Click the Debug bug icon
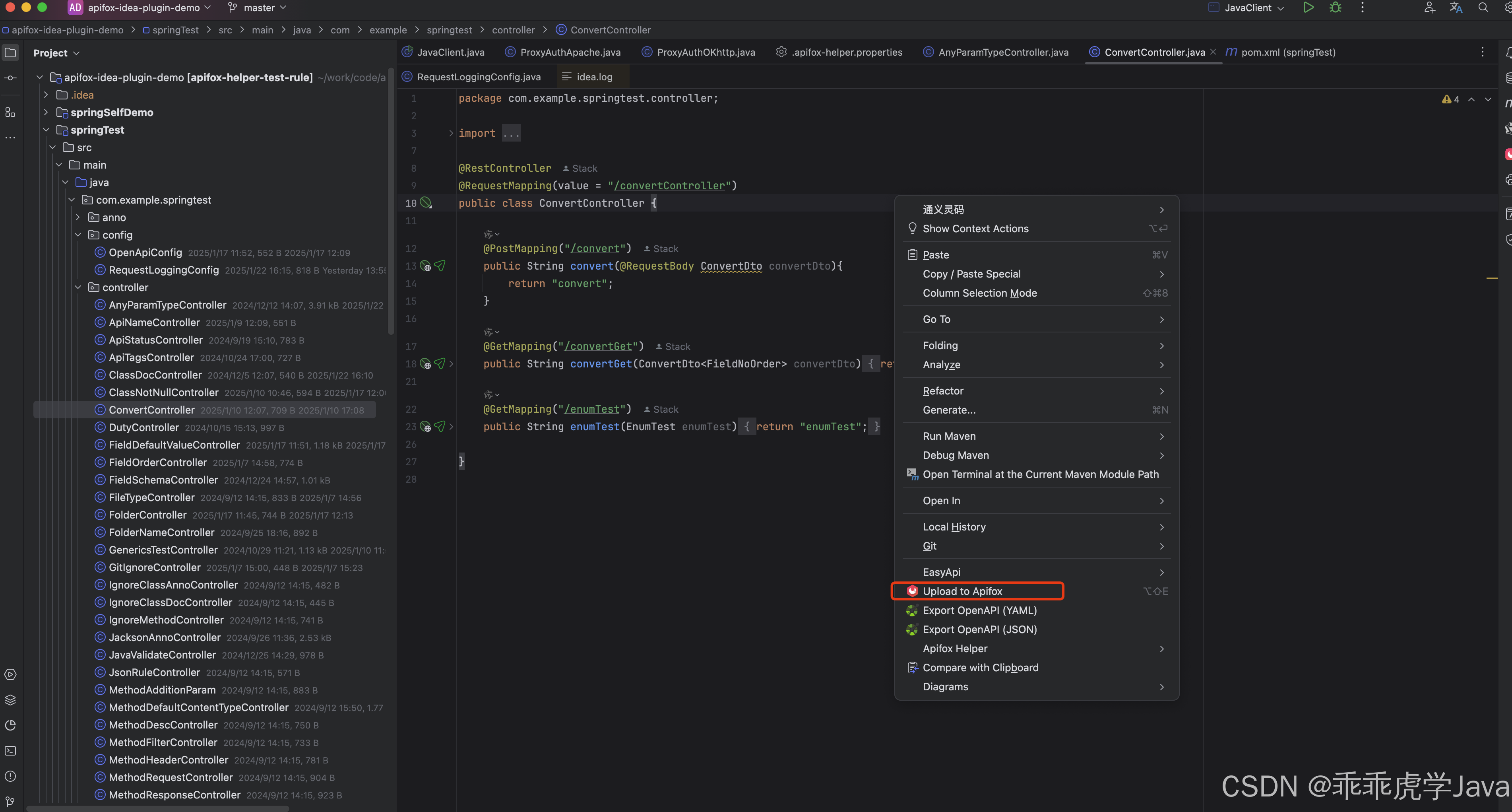The height and width of the screenshot is (812, 1512). 1336,8
